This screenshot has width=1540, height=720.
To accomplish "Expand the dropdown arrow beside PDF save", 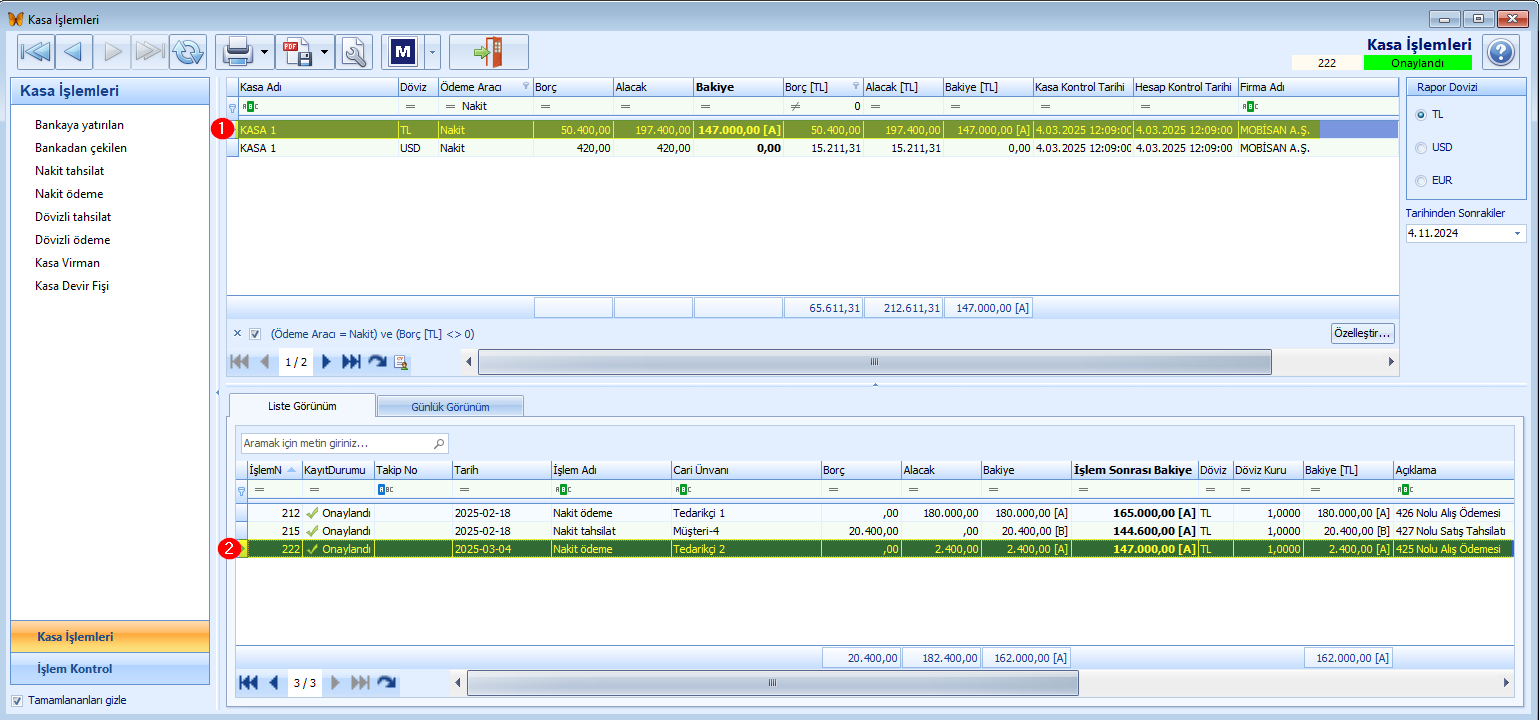I will [x=326, y=52].
